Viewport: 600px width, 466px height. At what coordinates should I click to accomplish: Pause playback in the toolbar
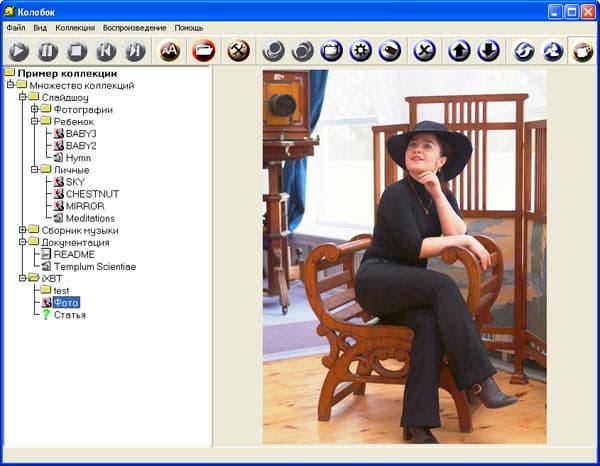point(48,51)
